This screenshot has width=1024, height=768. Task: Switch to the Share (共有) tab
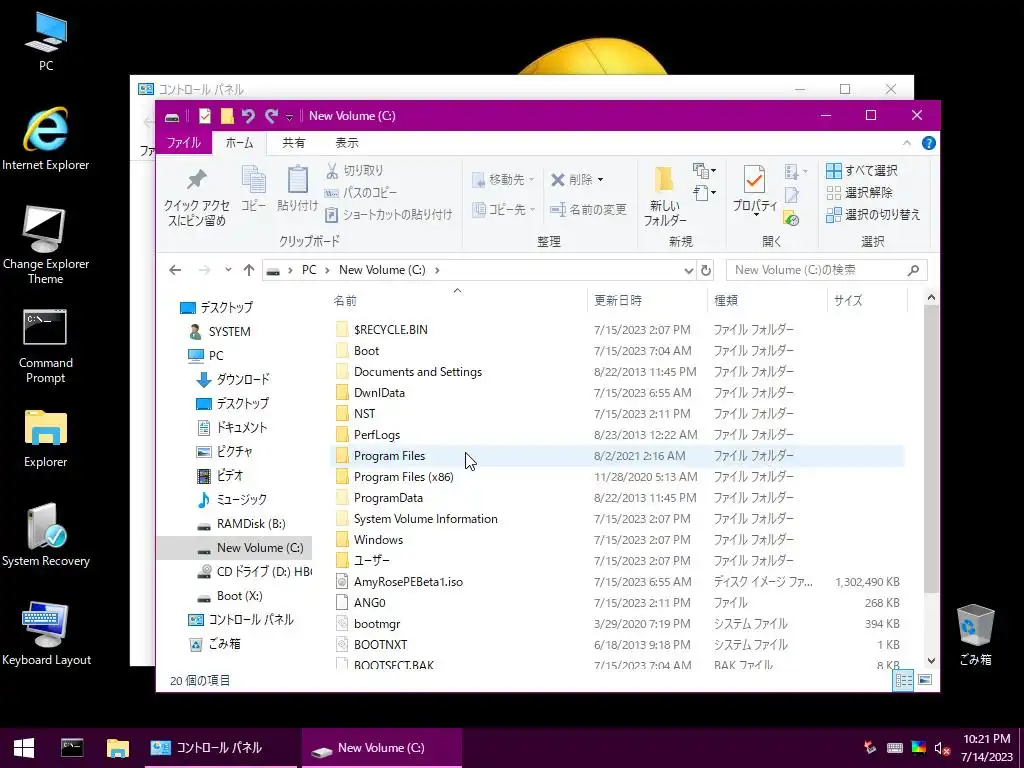coord(293,143)
